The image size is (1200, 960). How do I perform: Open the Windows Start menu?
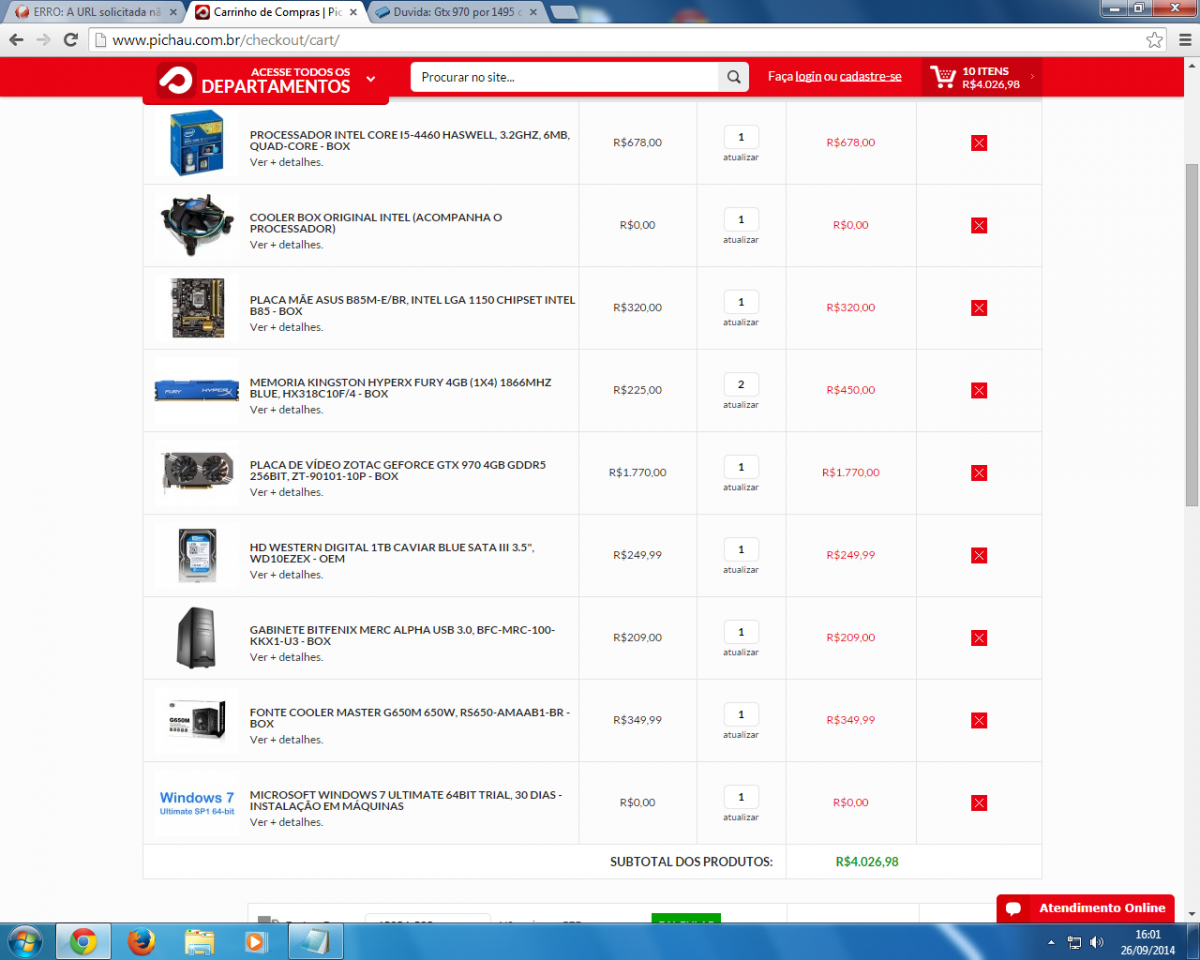[24, 942]
